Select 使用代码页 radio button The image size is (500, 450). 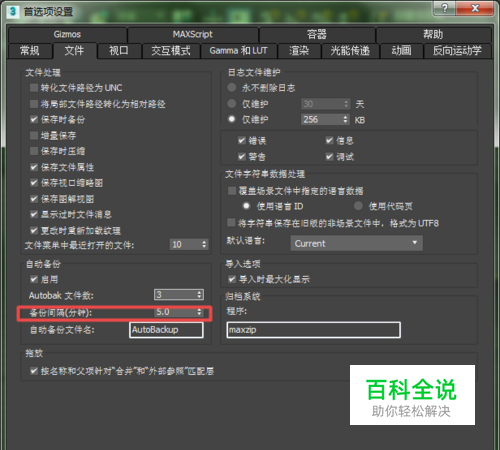point(358,206)
